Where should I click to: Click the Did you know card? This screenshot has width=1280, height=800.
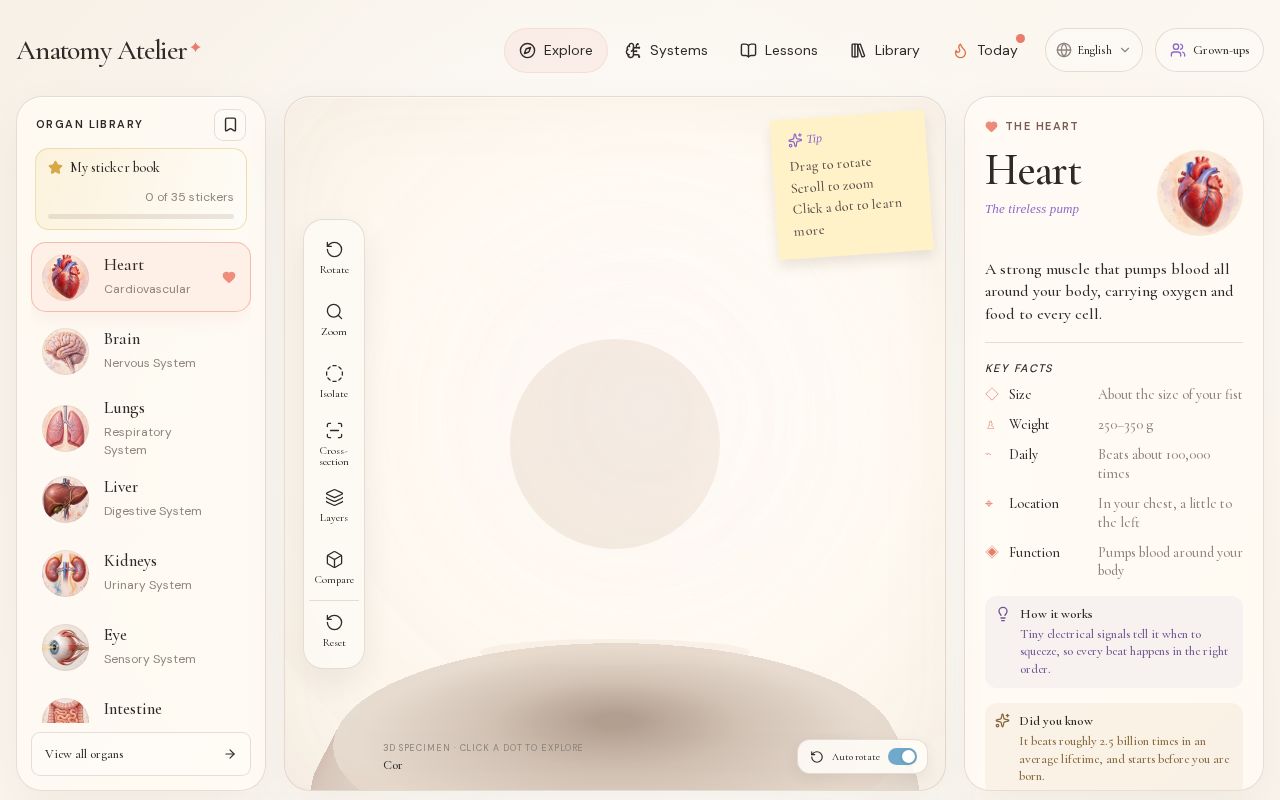[1114, 747]
